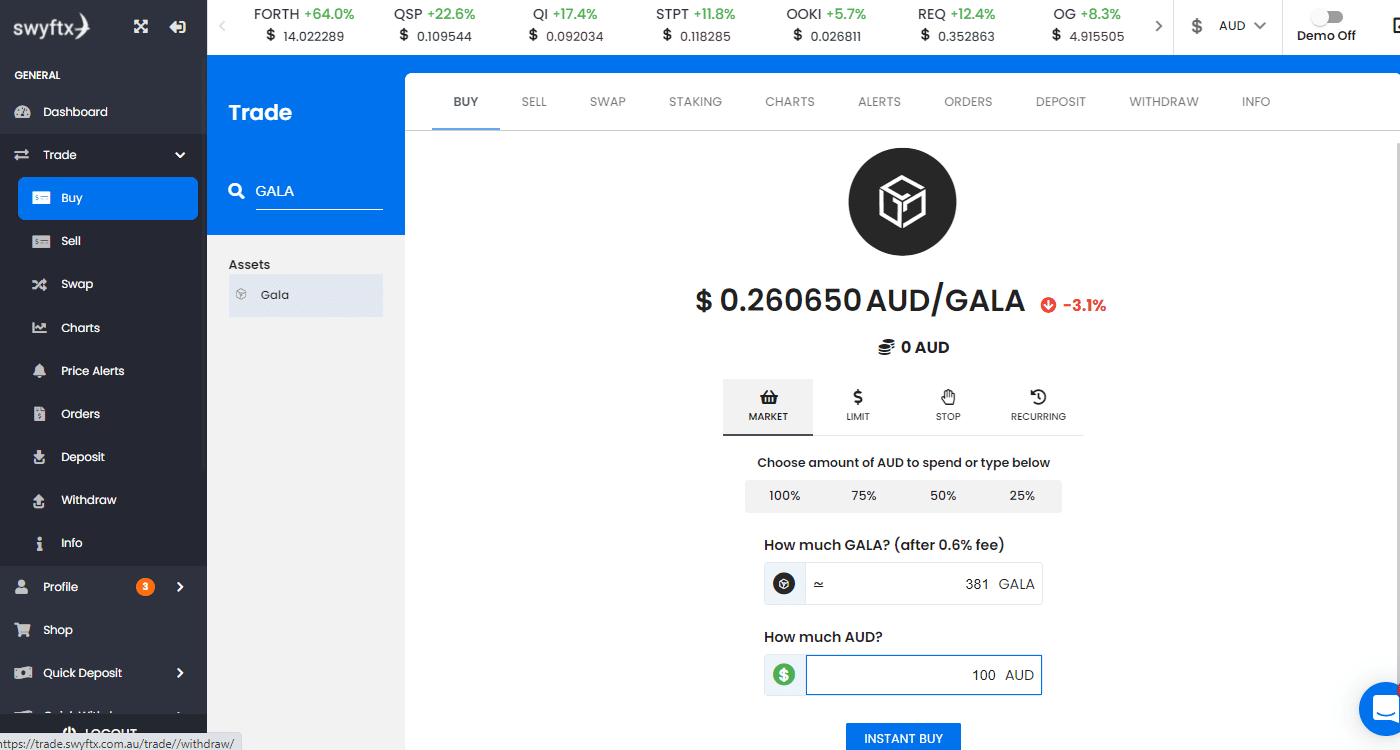Viewport: 1400px width, 750px height.
Task: Click the INSTANT BUY button
Action: point(903,738)
